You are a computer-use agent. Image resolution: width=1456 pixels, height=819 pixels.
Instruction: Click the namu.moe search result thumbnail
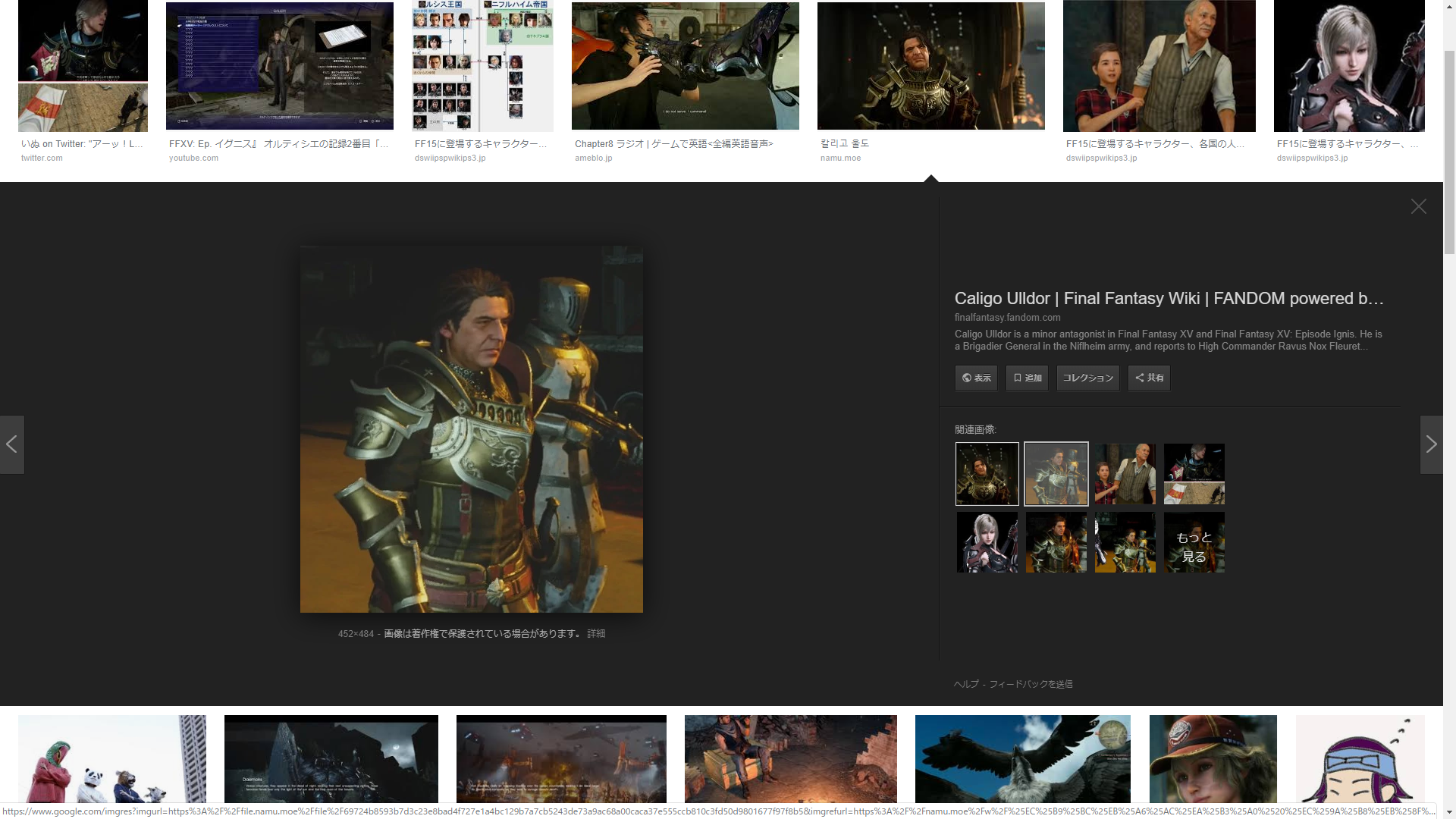point(930,66)
